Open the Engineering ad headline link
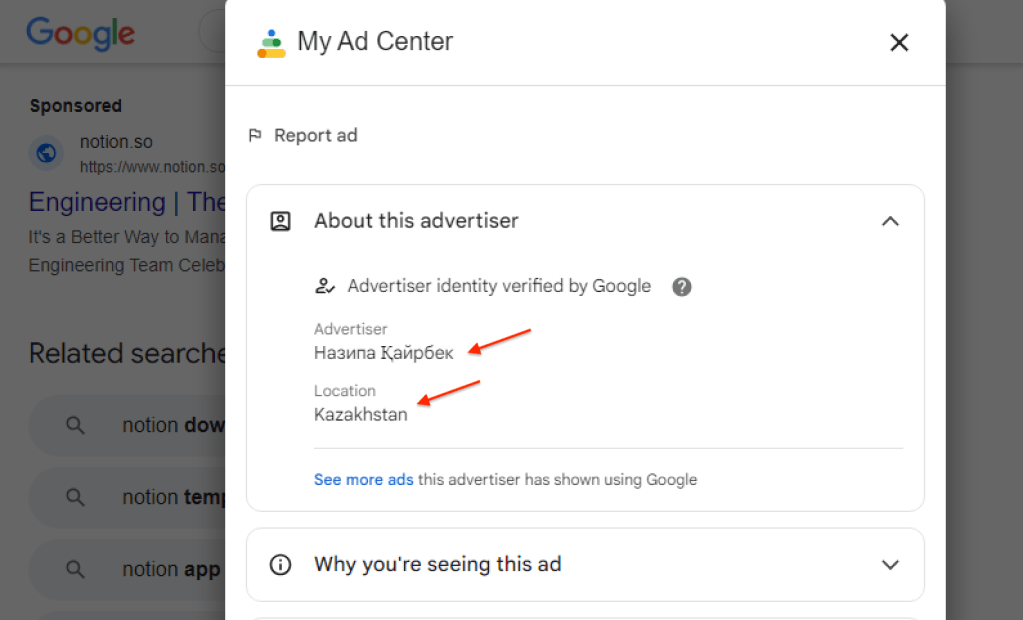1023x620 pixels. [127, 202]
